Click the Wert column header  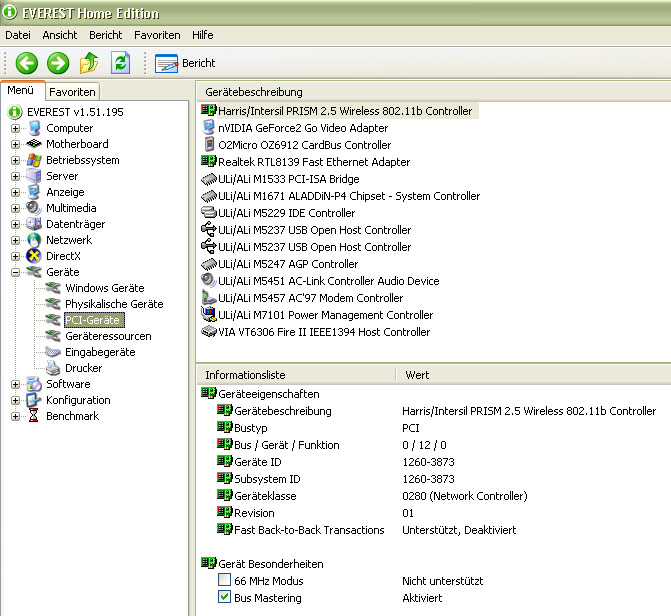click(533, 375)
